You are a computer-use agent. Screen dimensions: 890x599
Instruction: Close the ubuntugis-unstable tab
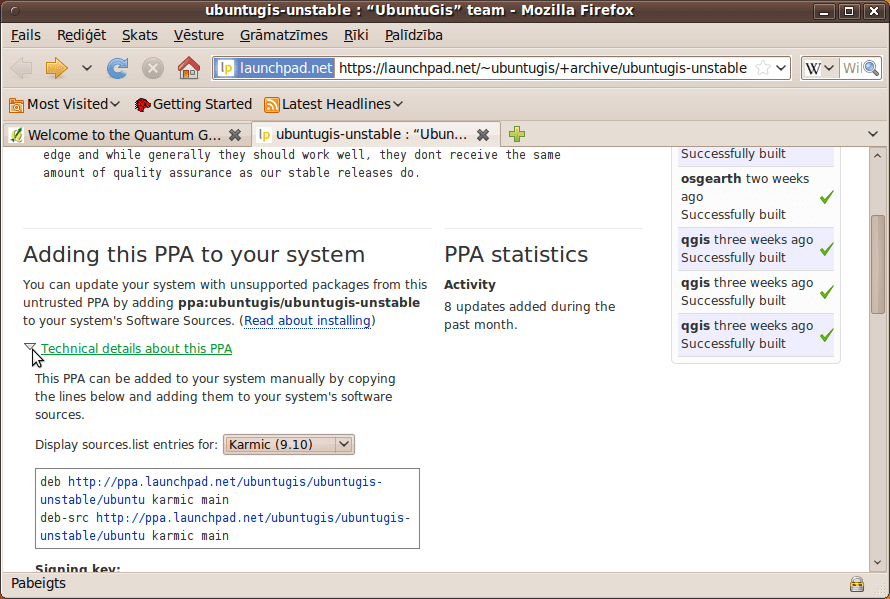482,135
